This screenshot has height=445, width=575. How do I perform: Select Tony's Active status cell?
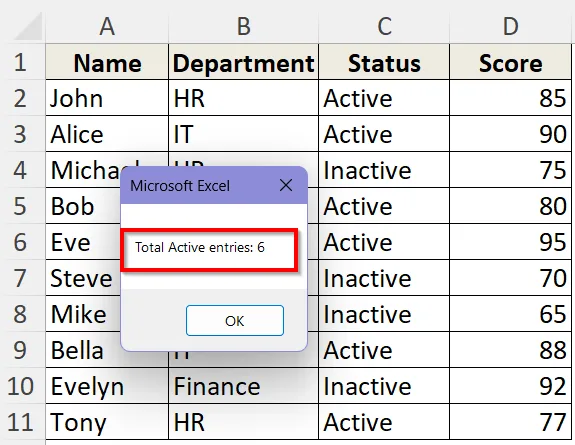pyautogui.click(x=384, y=422)
